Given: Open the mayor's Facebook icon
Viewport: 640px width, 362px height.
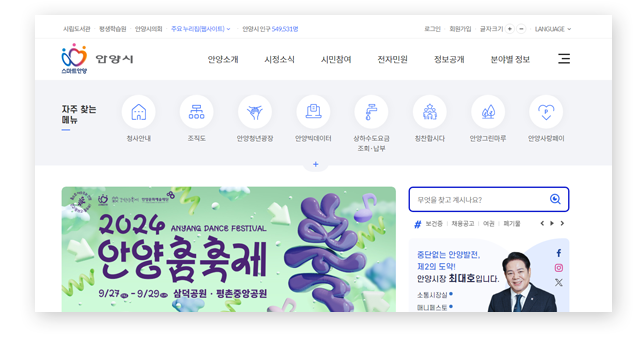Looking at the screenshot, I should click(x=558, y=253).
